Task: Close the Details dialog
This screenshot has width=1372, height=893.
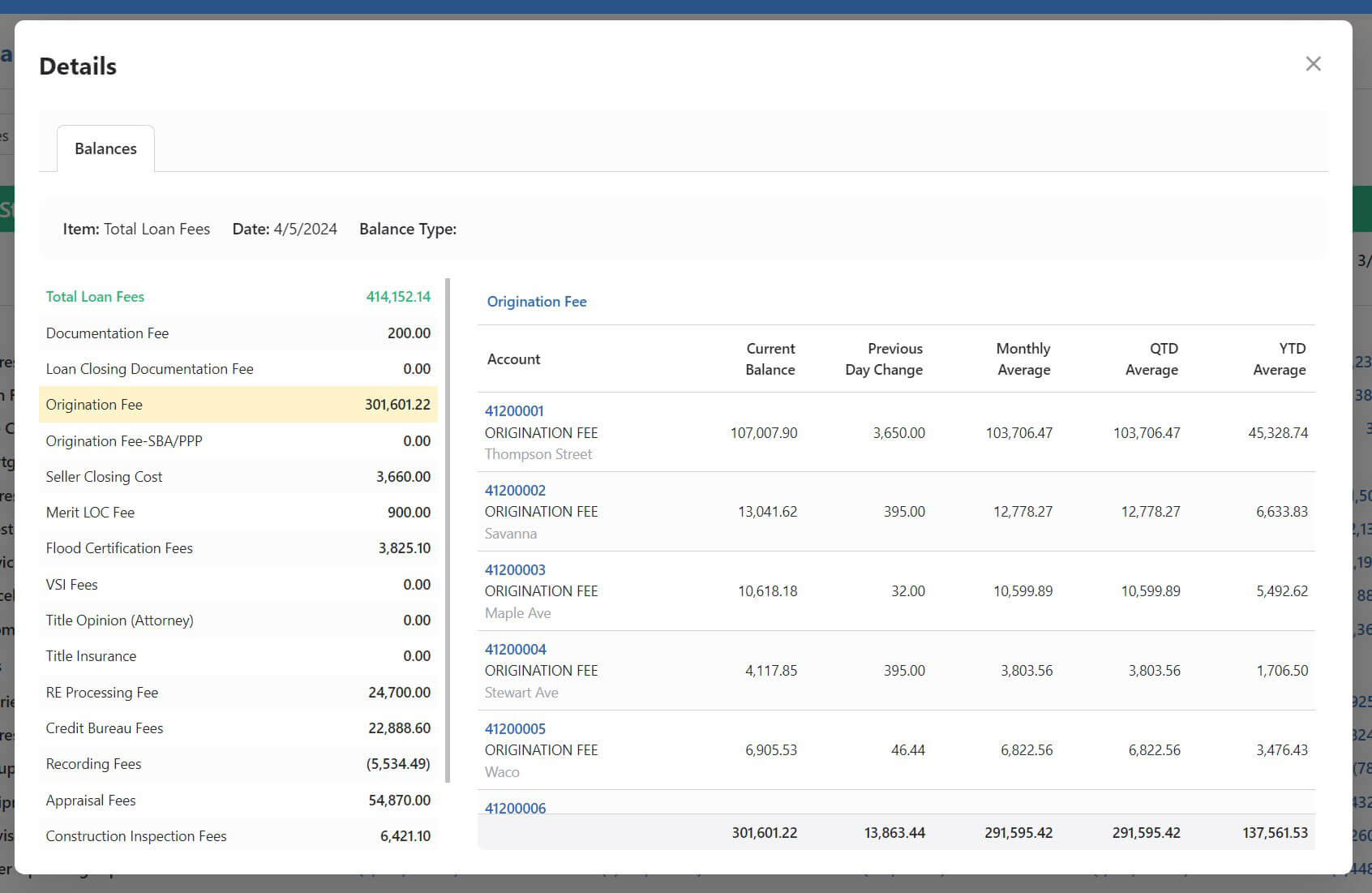Action: 1313,64
